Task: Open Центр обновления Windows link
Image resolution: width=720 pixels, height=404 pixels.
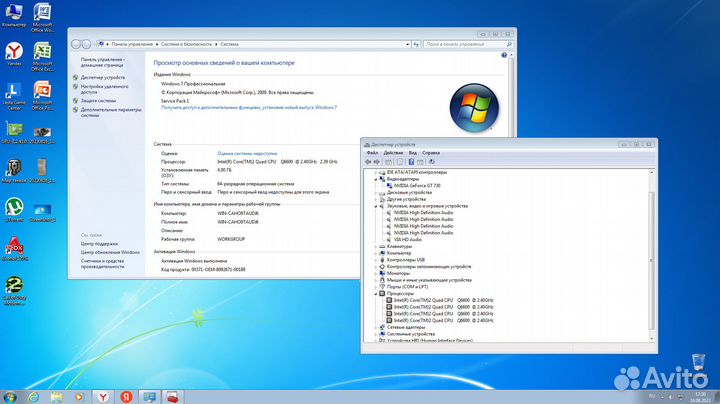Action: [110, 252]
